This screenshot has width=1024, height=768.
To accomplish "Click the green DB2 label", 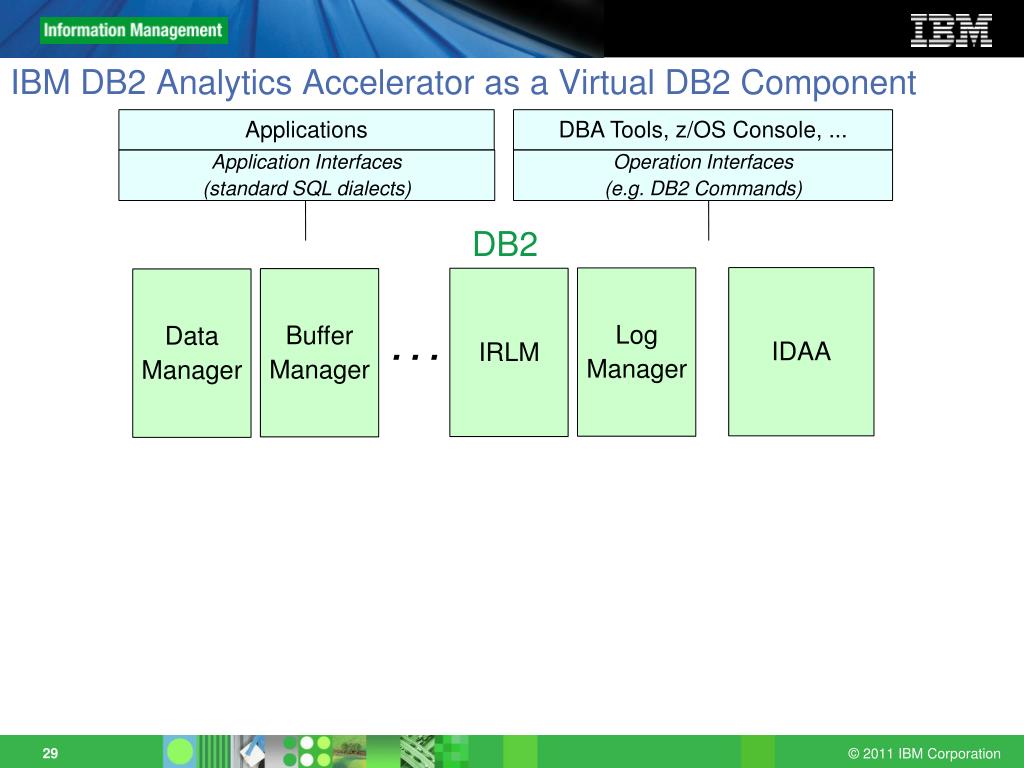I will 505,244.
